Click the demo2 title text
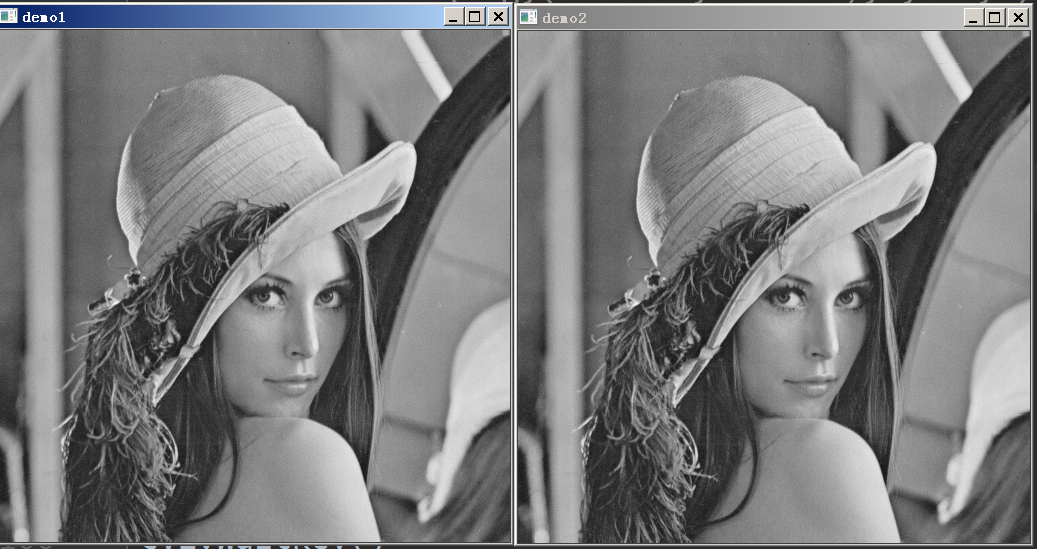Viewport: 1037px width, 549px height. point(564,18)
